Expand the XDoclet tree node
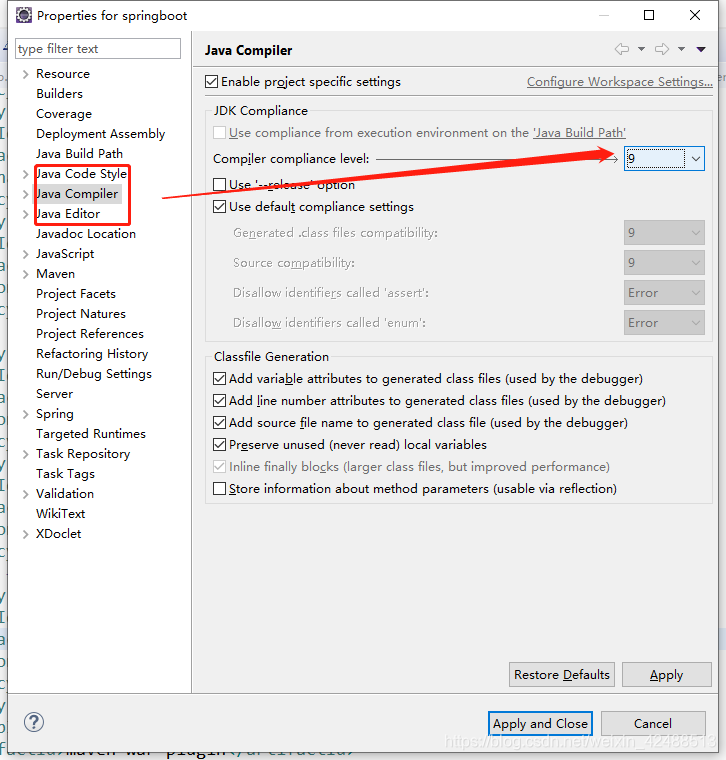 tap(26, 534)
